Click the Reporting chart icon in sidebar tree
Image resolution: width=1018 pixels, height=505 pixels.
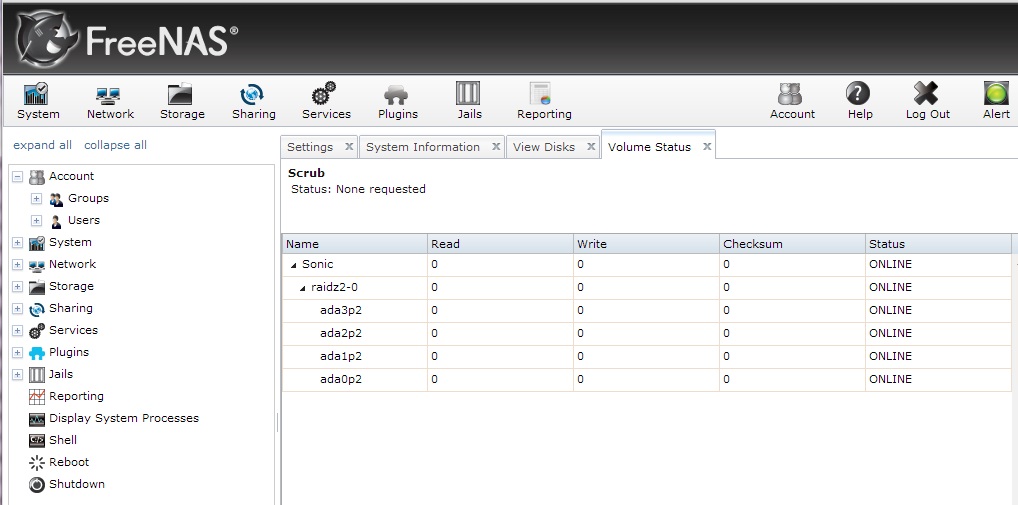37,397
